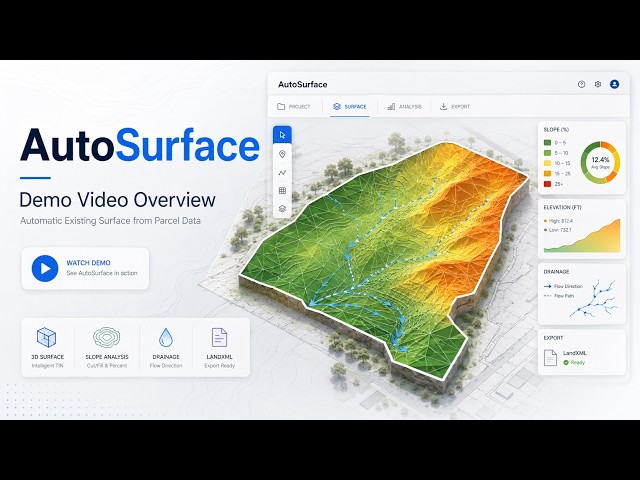Click the 5 – 10 slope swatch
Screen dimensions: 640x480
point(547,153)
